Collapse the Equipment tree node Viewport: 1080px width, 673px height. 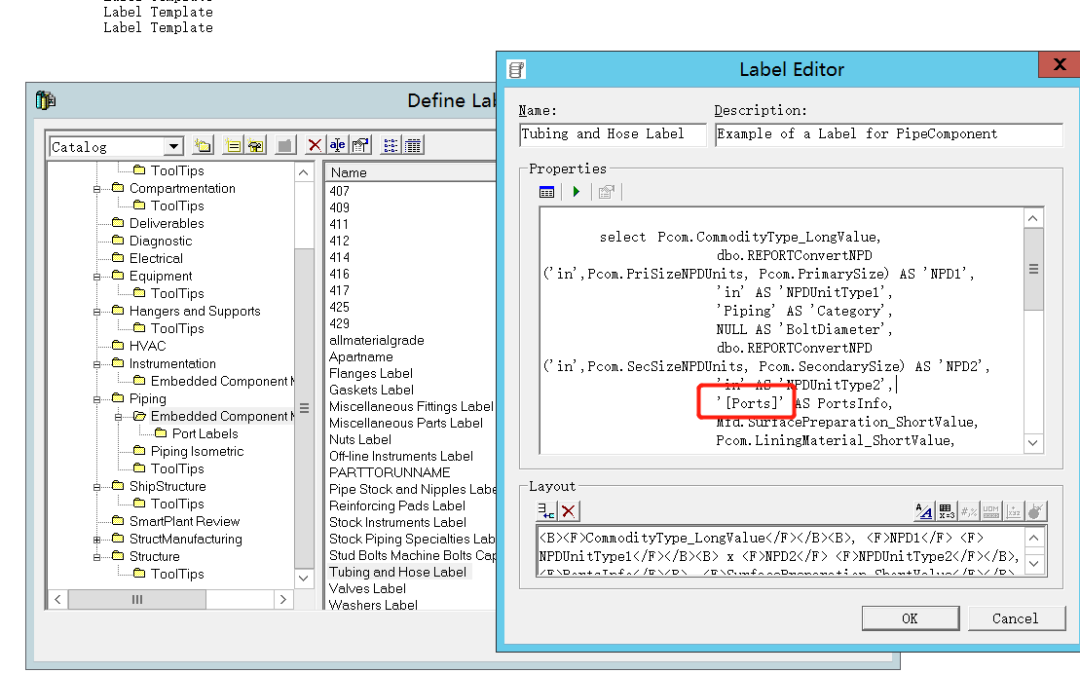pos(97,276)
